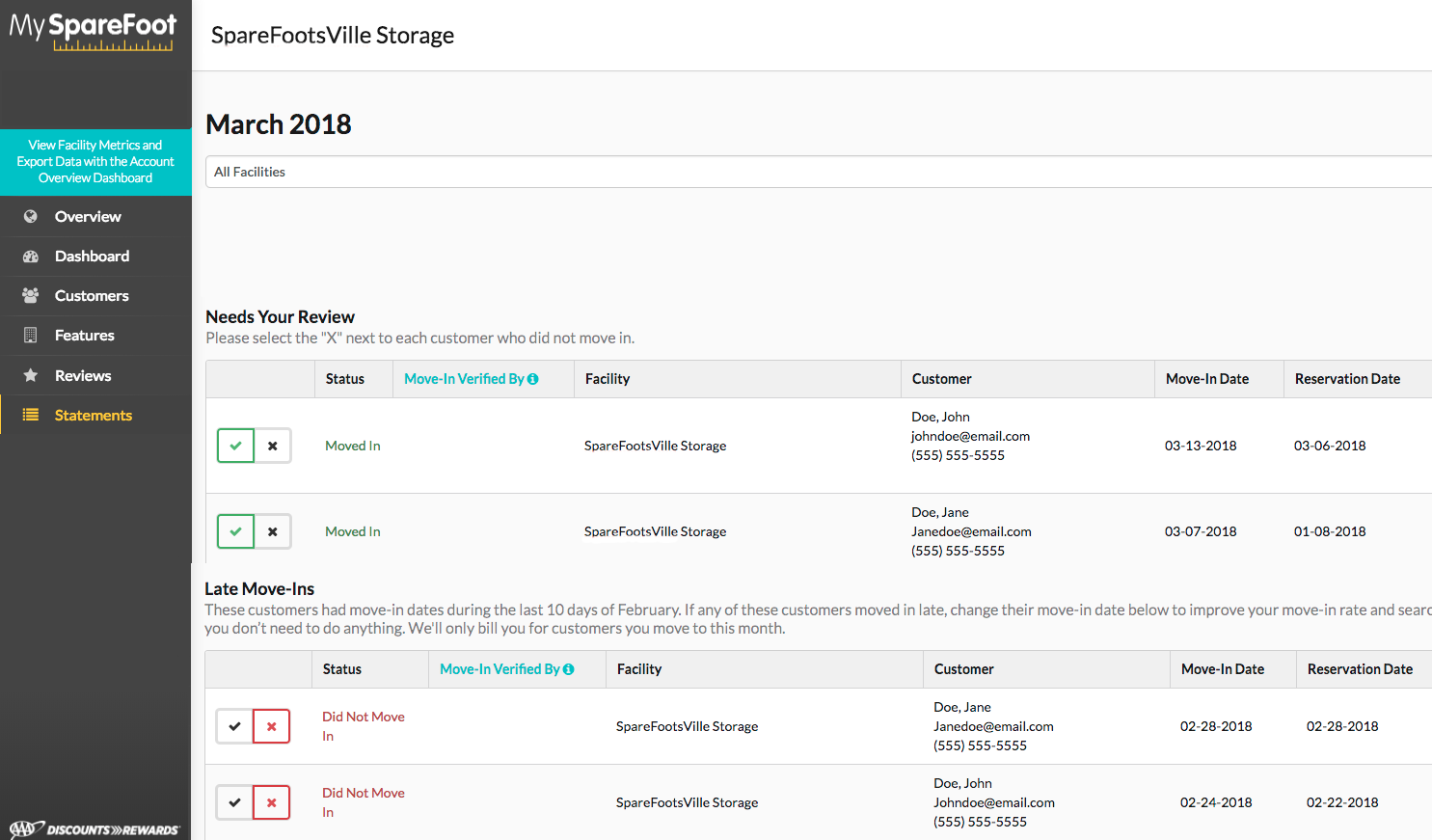Image resolution: width=1432 pixels, height=840 pixels.
Task: Click Did Not Move In status for Jane Doe
Action: pos(364,726)
